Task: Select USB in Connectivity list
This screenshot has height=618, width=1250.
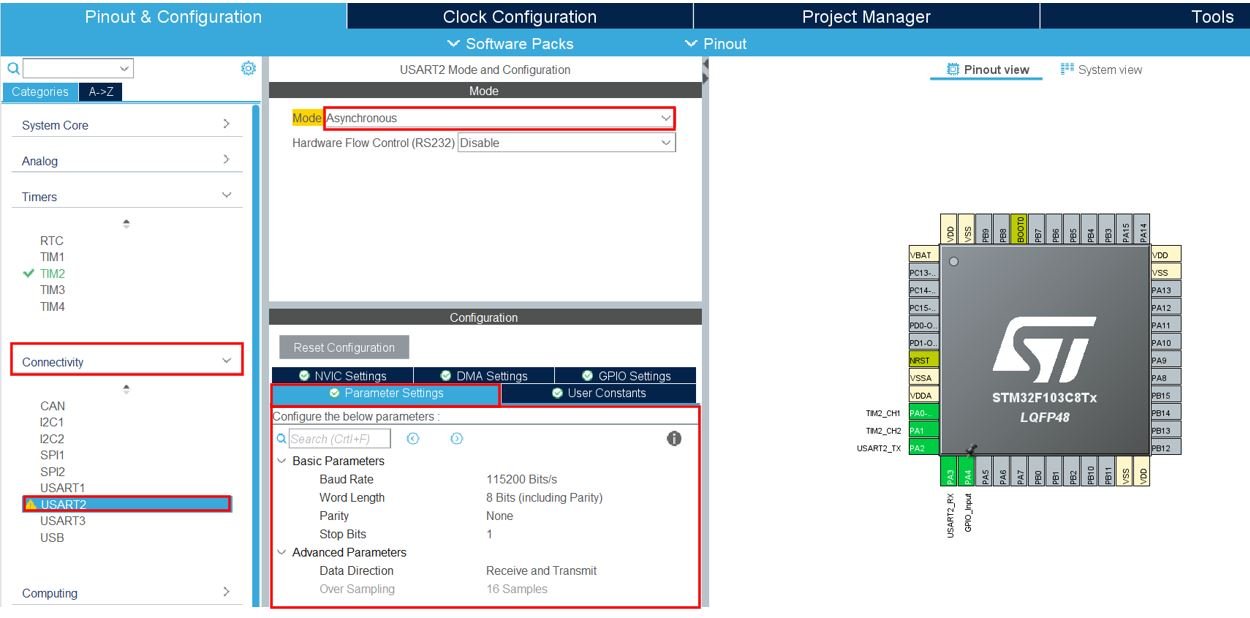Action: point(52,538)
